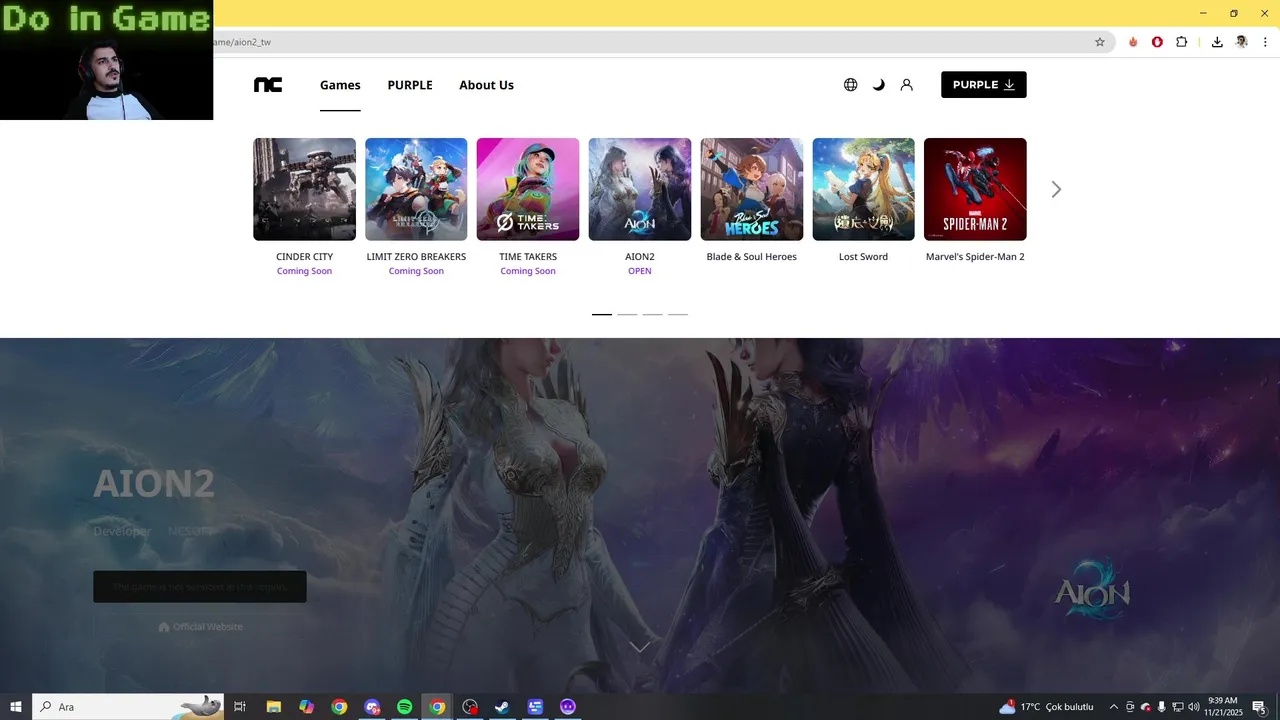Click the game not available button
1280x720 pixels.
click(x=200, y=587)
